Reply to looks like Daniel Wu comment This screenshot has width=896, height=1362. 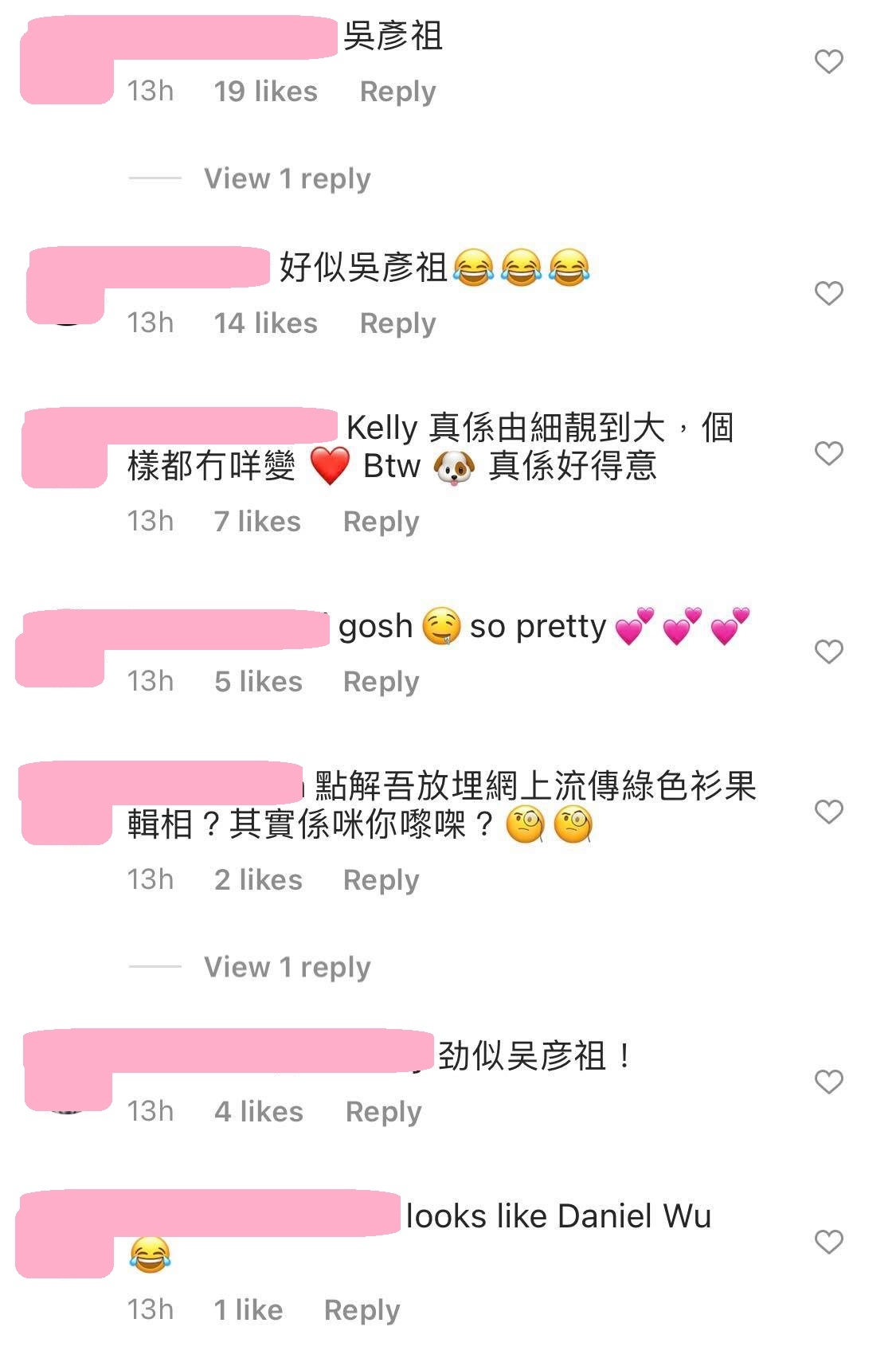pos(362,1310)
